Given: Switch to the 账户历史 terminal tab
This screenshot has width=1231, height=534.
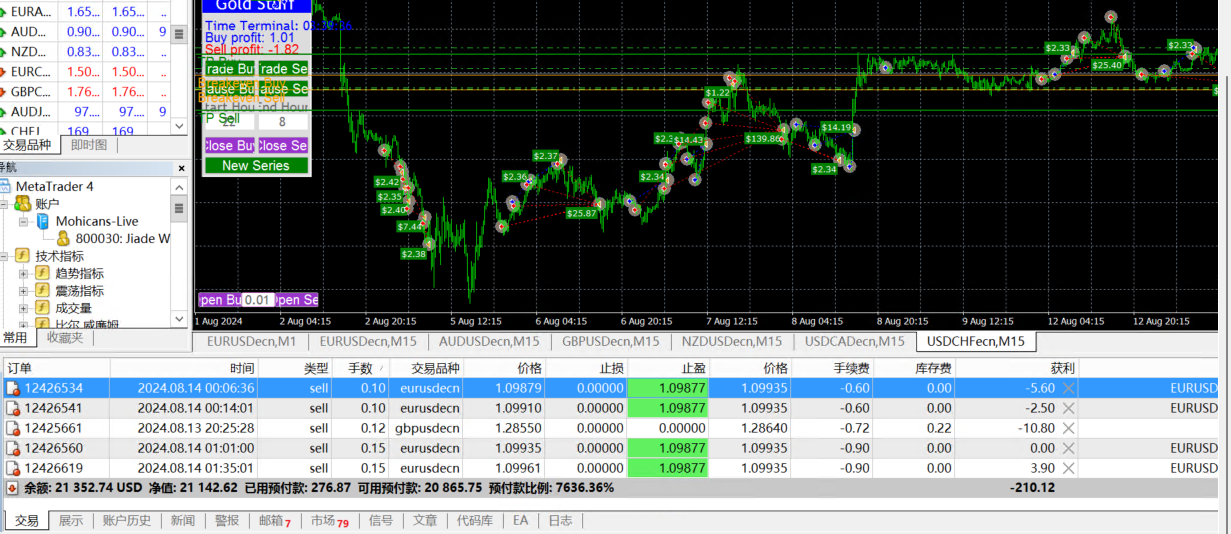Looking at the screenshot, I should (127, 521).
